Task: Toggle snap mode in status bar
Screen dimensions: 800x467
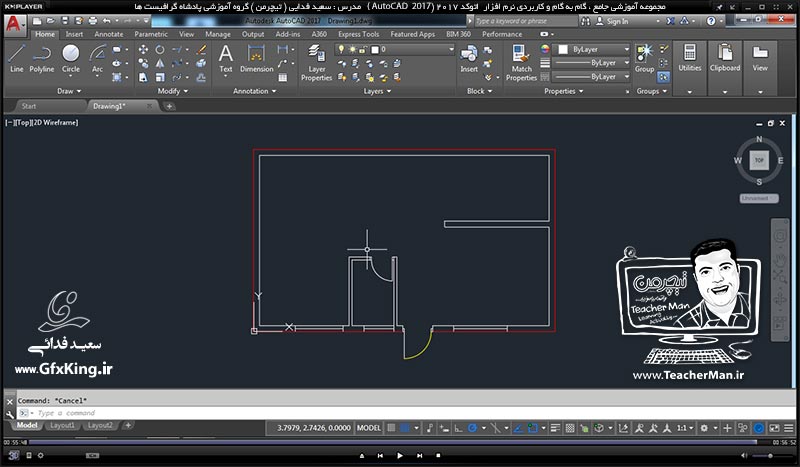Action: [x=405, y=428]
